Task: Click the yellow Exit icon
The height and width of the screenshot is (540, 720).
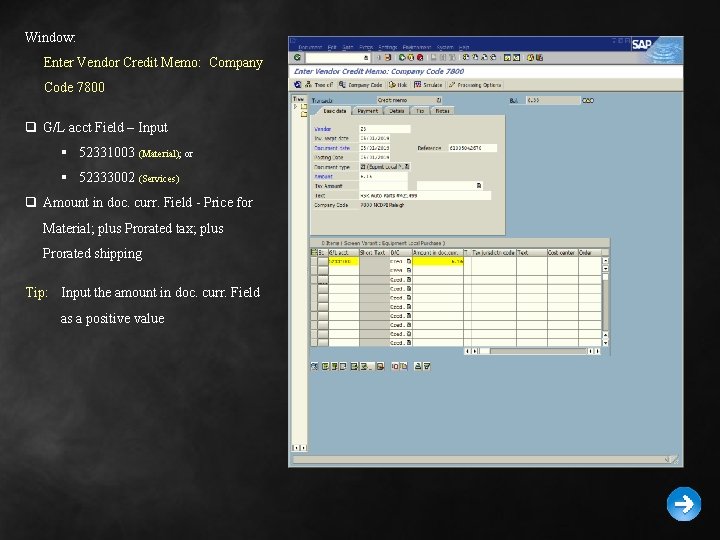Action: click(x=411, y=57)
